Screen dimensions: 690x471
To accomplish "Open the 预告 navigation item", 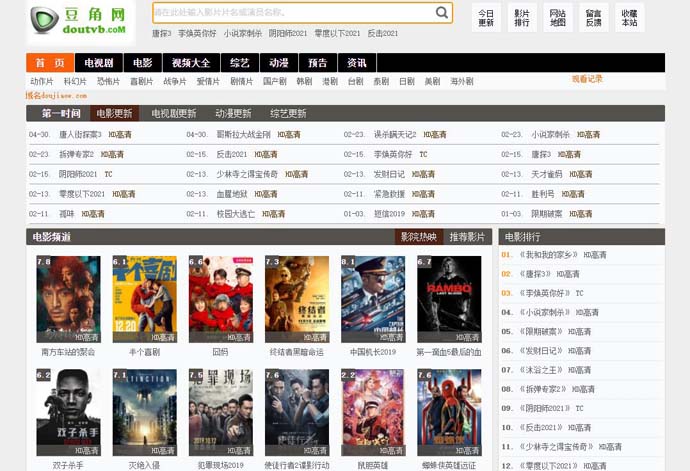I will [318, 63].
